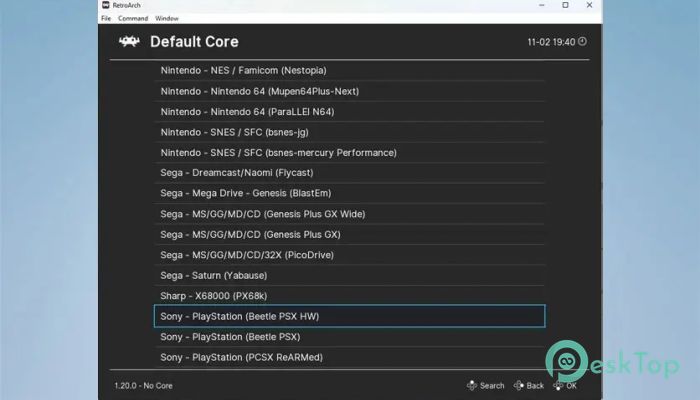
Task: Choose SNES bsnes-mercury Performance core
Action: pos(350,153)
